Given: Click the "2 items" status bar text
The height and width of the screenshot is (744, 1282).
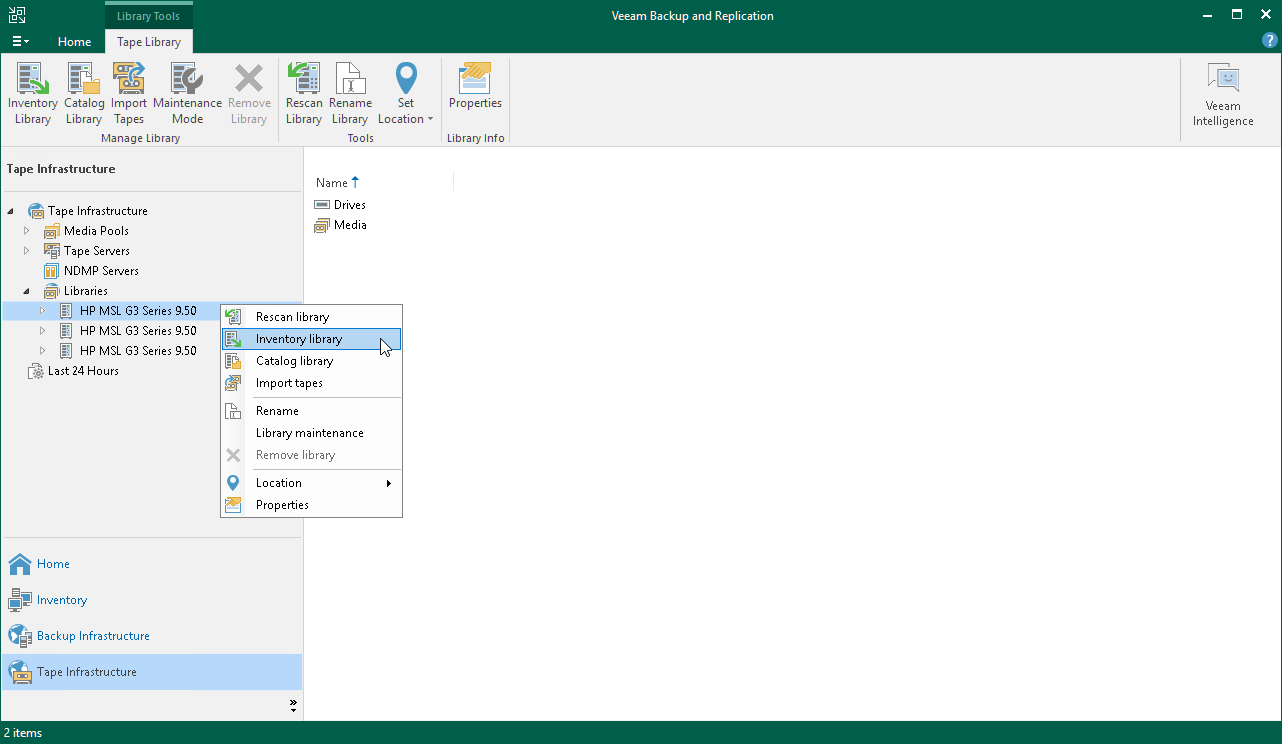Looking at the screenshot, I should point(23,733).
